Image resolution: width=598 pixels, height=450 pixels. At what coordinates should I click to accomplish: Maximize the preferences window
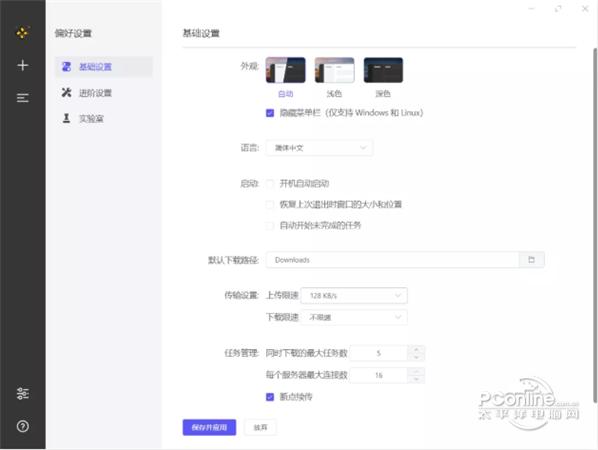pos(558,9)
